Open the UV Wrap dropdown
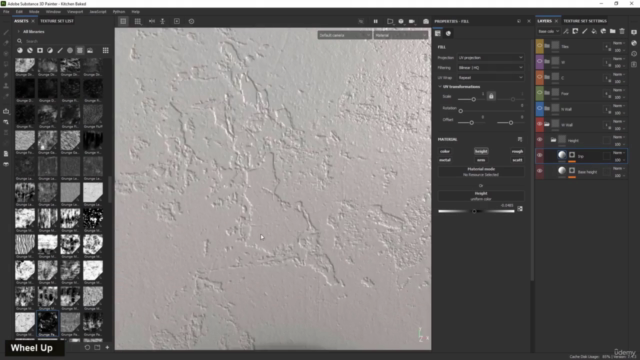 pyautogui.click(x=490, y=78)
